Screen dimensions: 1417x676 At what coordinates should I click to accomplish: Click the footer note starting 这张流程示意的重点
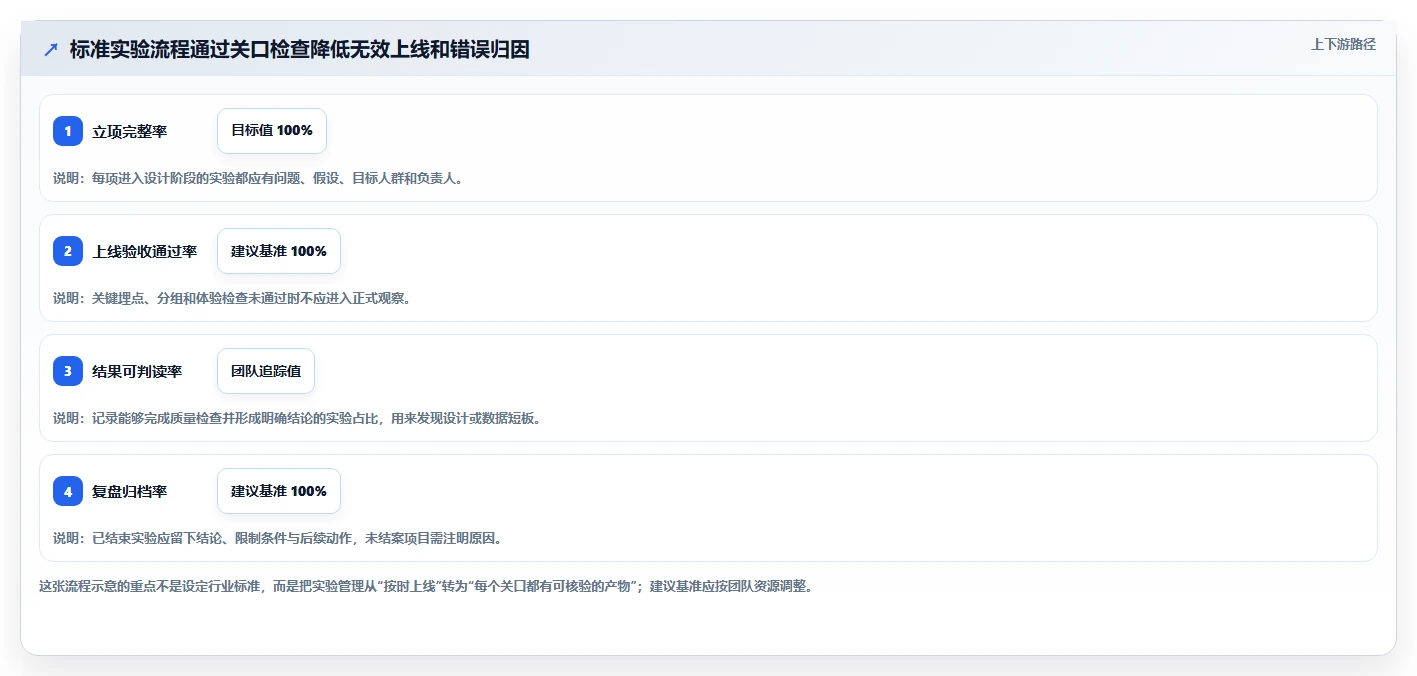tap(426, 586)
